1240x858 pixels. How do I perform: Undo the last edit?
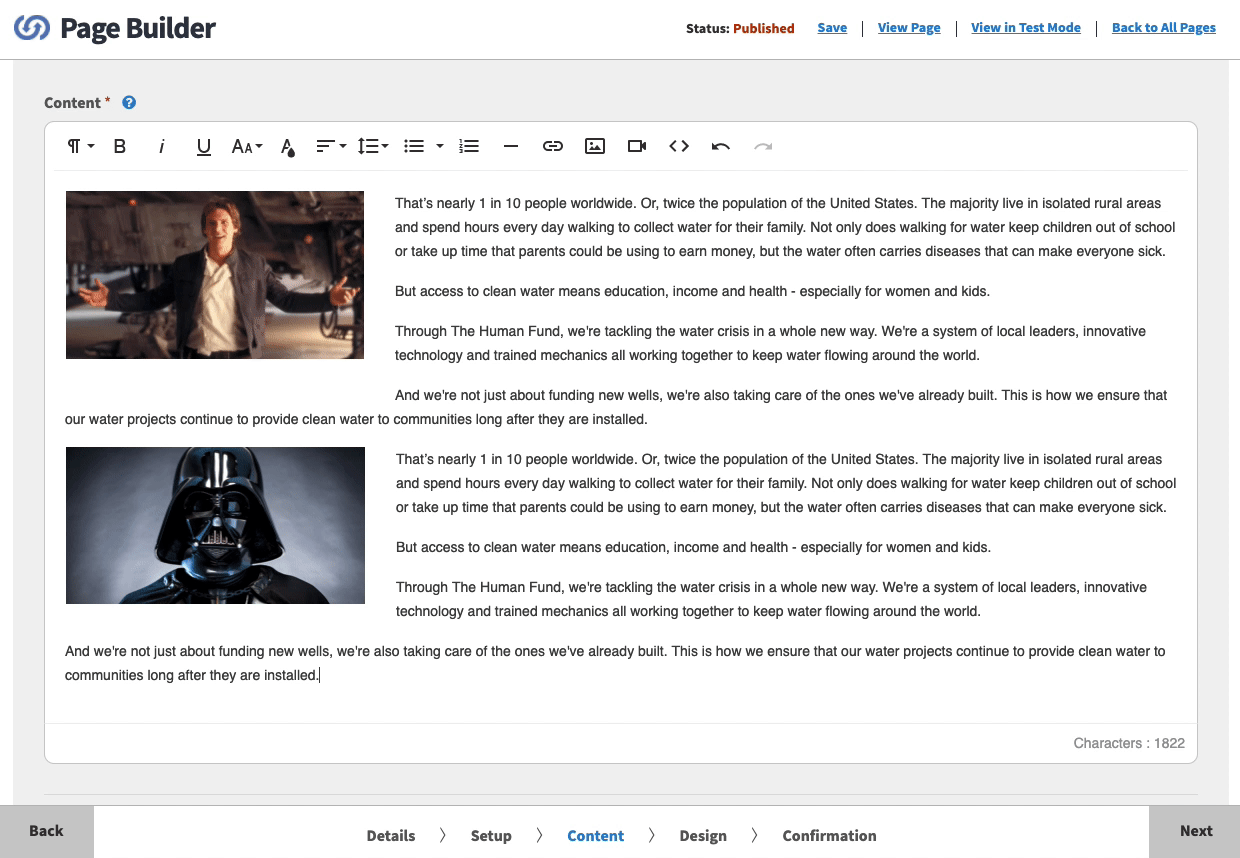(x=721, y=146)
